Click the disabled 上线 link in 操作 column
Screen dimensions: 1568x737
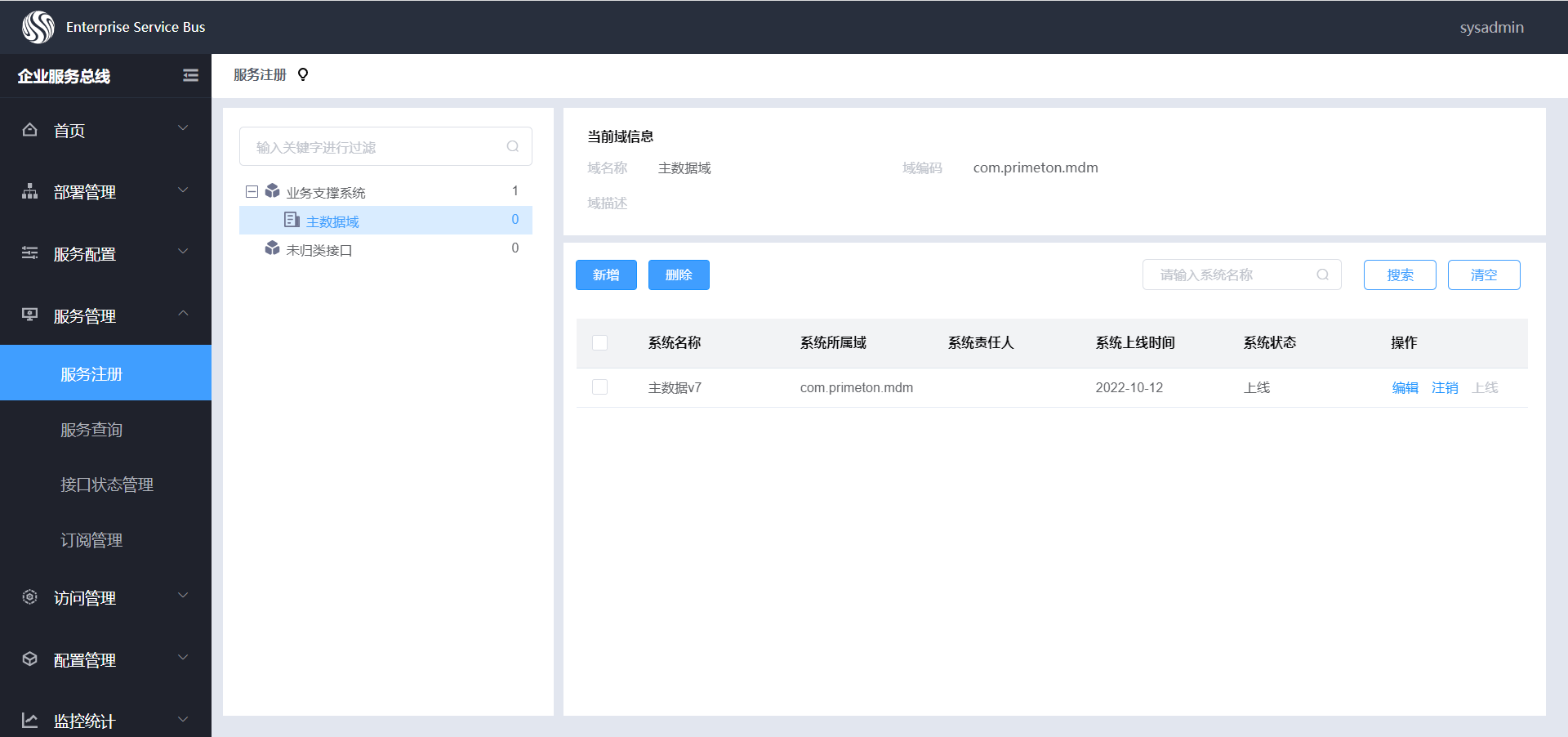pyautogui.click(x=1485, y=387)
